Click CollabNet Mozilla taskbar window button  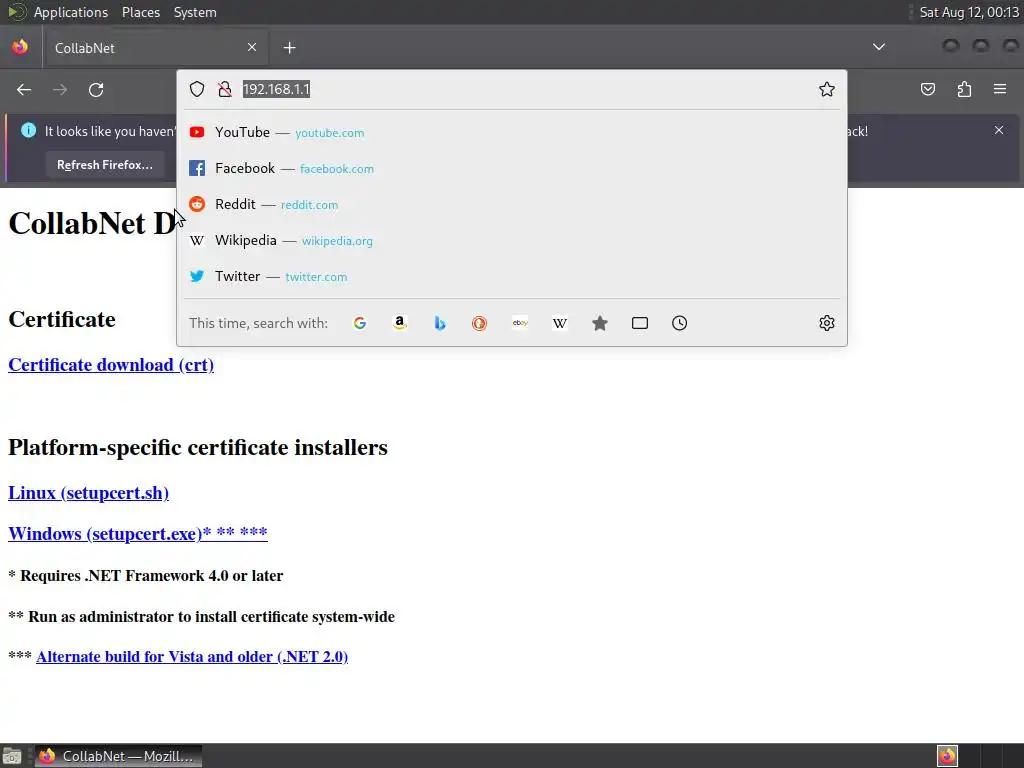(118, 756)
